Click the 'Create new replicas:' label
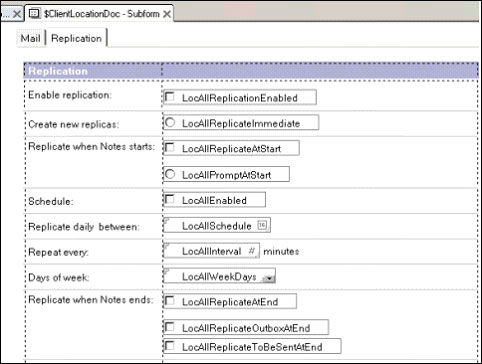 pos(74,124)
